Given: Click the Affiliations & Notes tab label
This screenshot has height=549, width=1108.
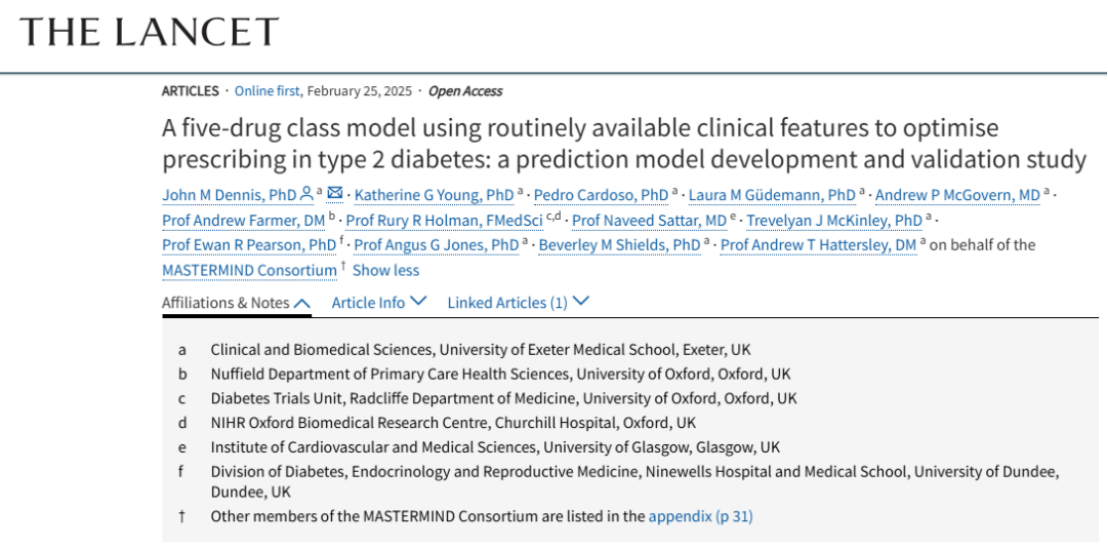Looking at the screenshot, I should pyautogui.click(x=226, y=302).
